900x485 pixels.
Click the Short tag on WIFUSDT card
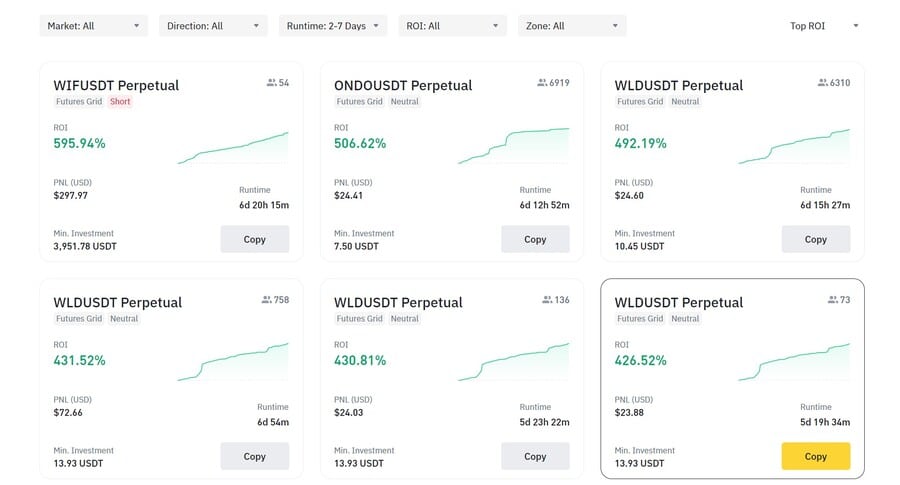[120, 102]
